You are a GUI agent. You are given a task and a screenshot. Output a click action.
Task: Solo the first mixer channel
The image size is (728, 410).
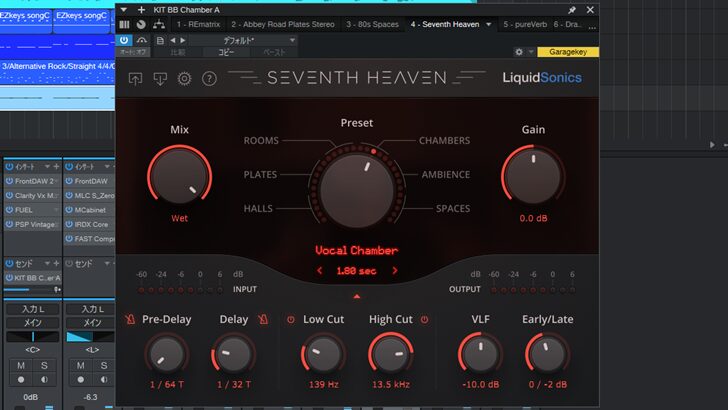coord(44,365)
